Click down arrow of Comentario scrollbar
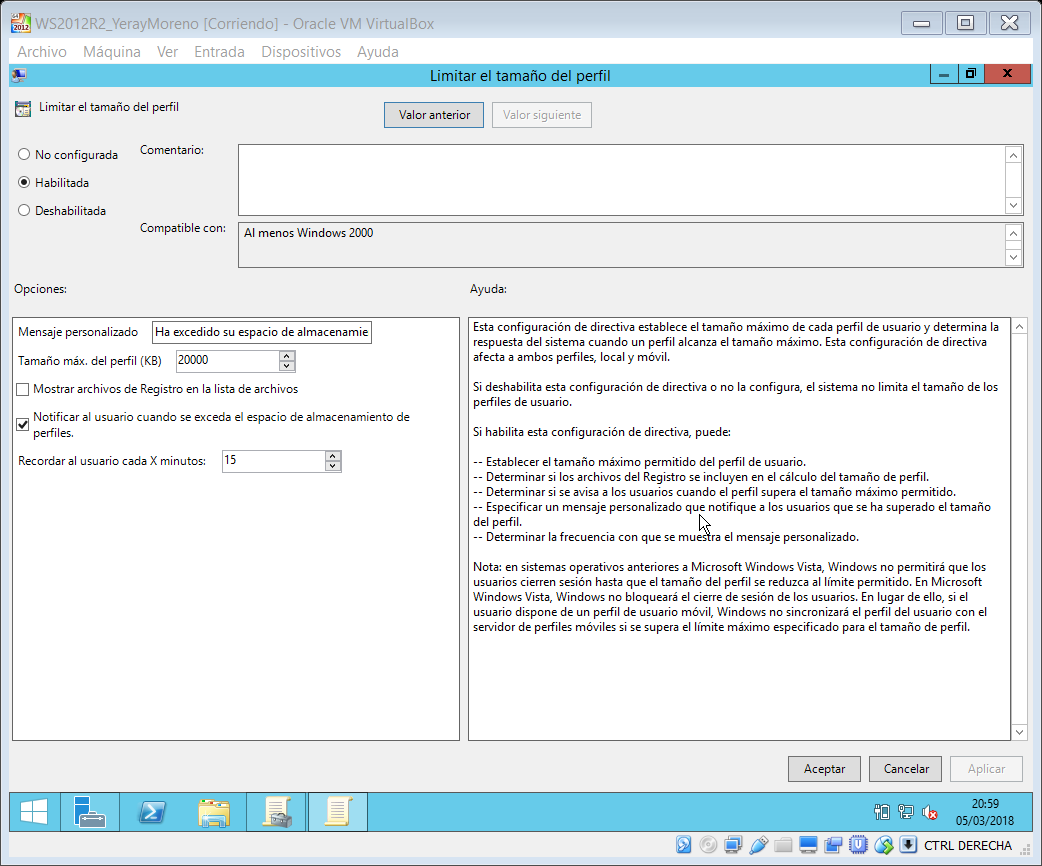 coord(1013,206)
